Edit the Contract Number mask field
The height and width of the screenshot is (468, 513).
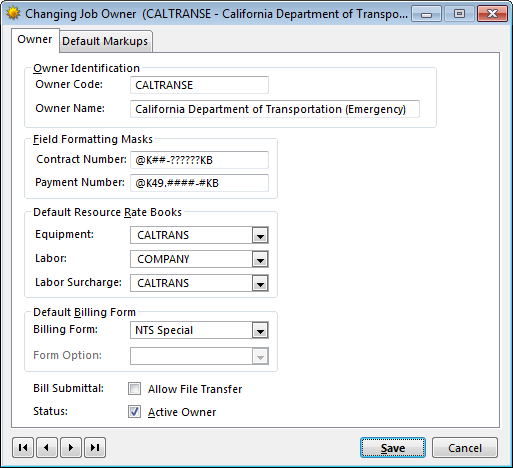click(x=199, y=160)
